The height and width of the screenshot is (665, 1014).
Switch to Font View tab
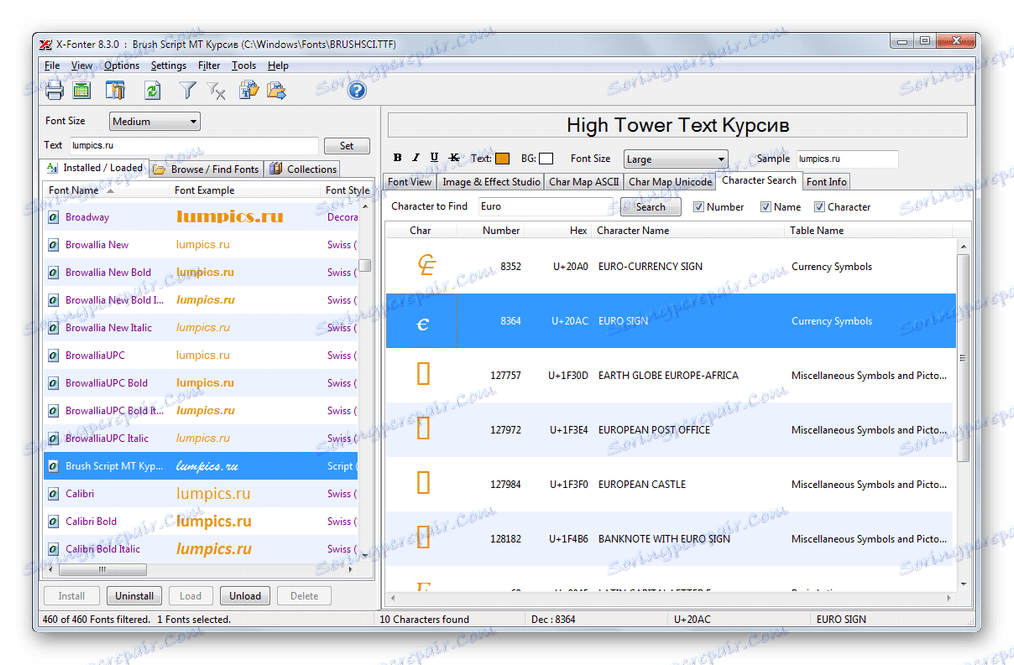pos(409,182)
